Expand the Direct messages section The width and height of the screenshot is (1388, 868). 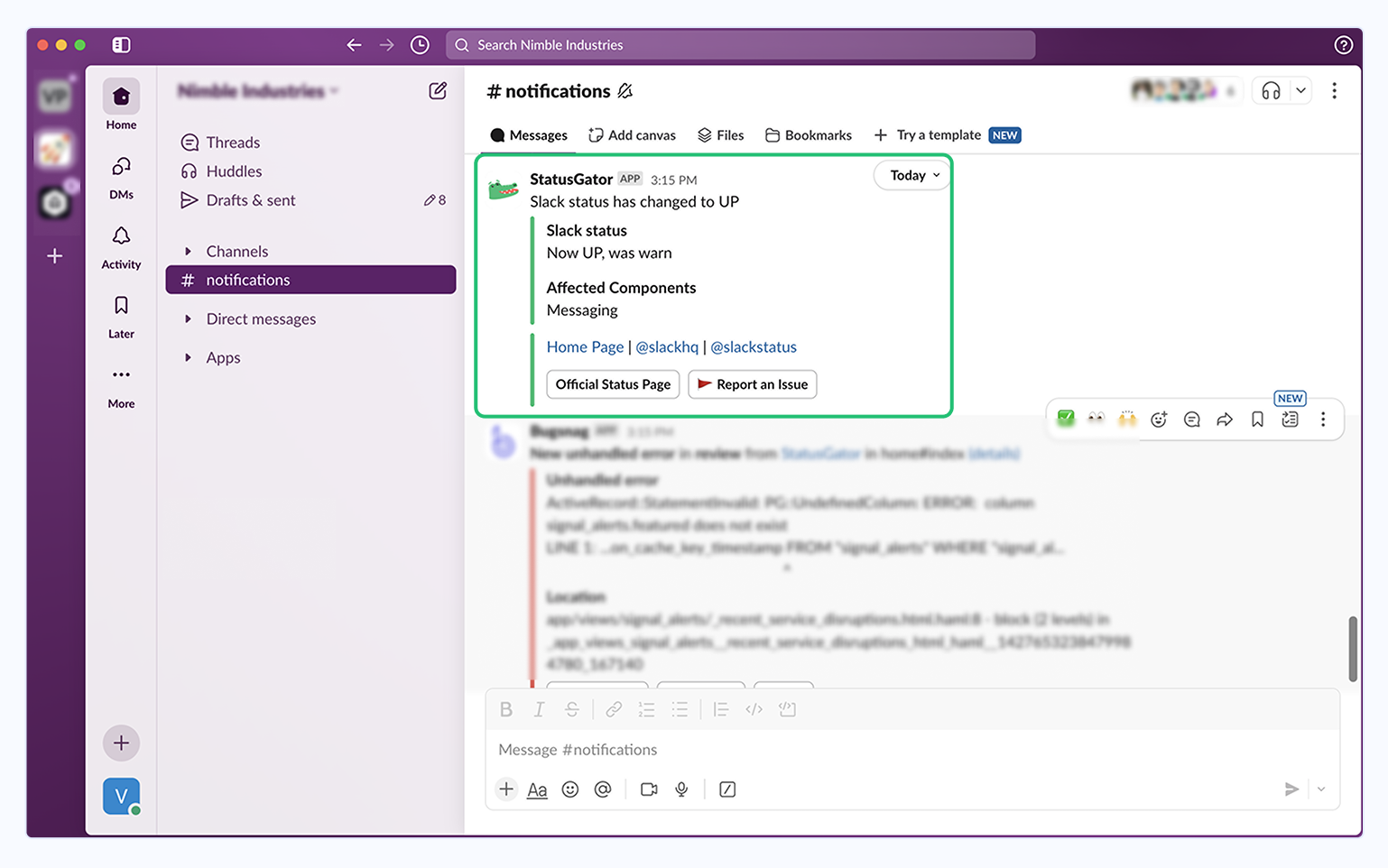point(188,319)
